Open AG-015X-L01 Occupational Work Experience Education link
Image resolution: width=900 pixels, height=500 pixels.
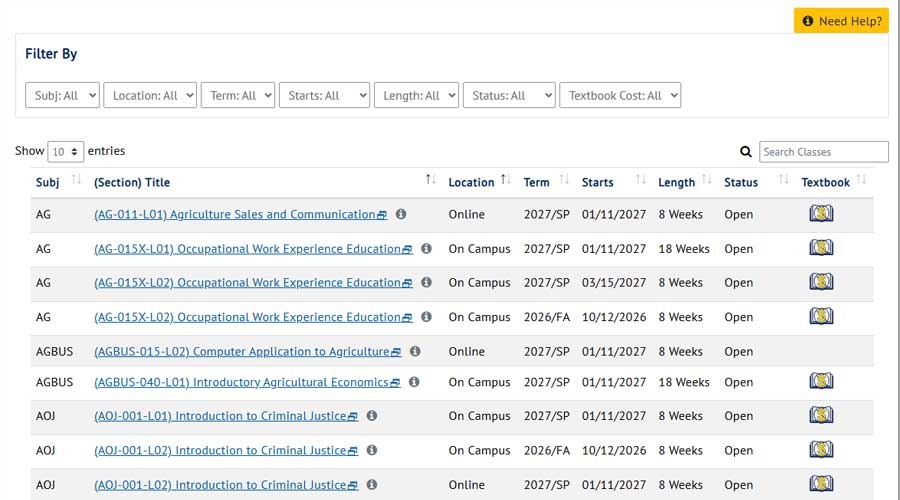(253, 249)
